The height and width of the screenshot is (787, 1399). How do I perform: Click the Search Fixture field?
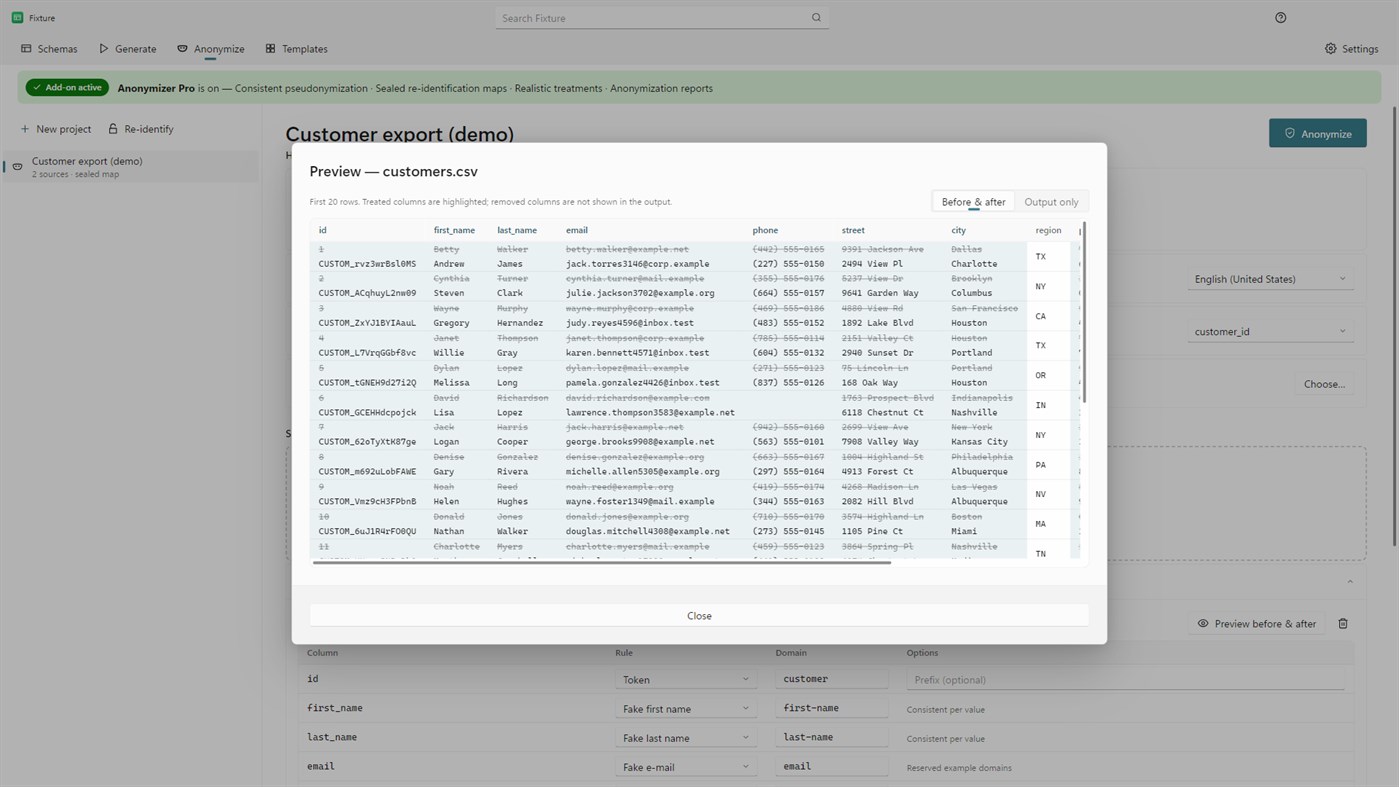(x=661, y=18)
